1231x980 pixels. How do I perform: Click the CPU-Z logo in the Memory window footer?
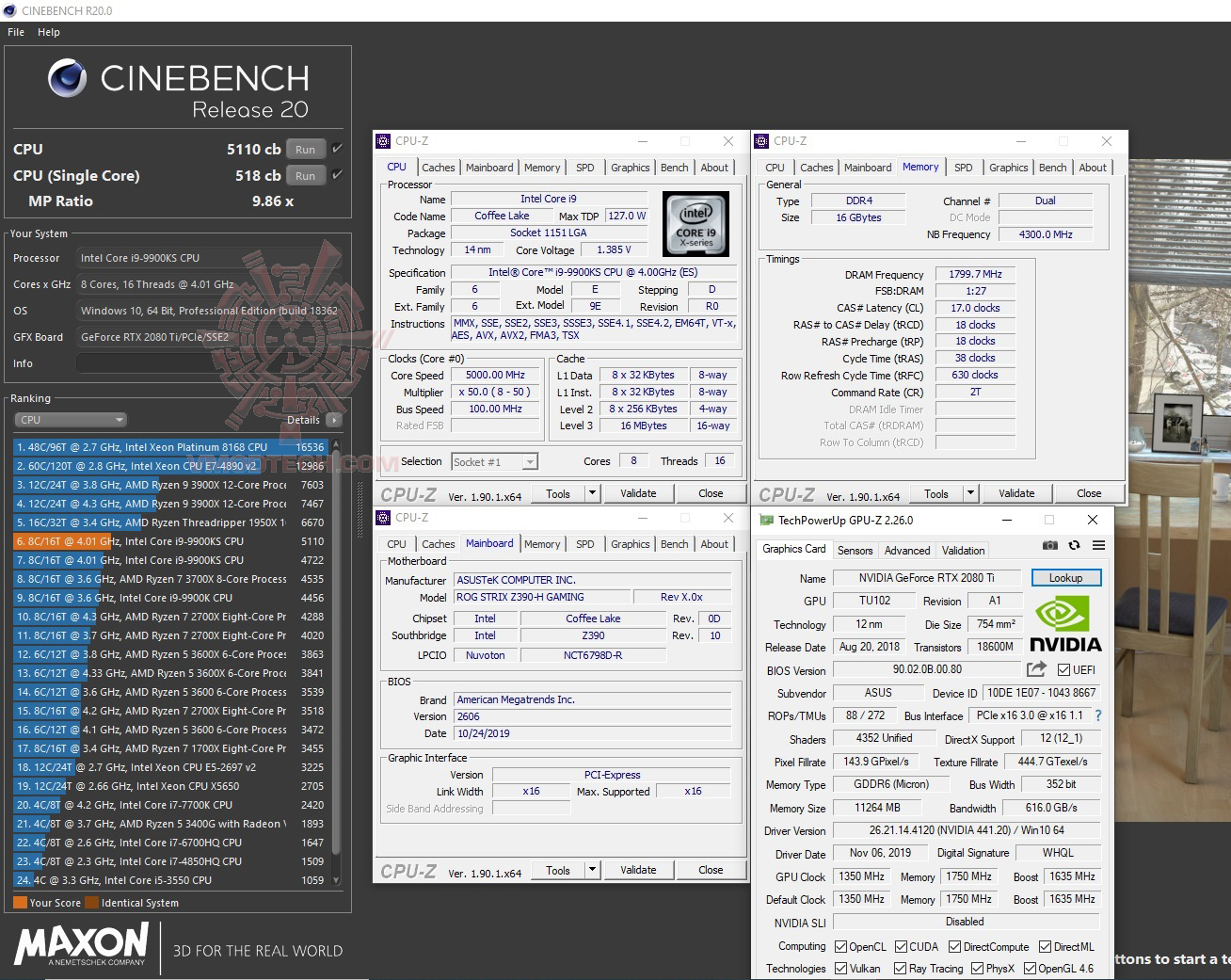(x=787, y=494)
